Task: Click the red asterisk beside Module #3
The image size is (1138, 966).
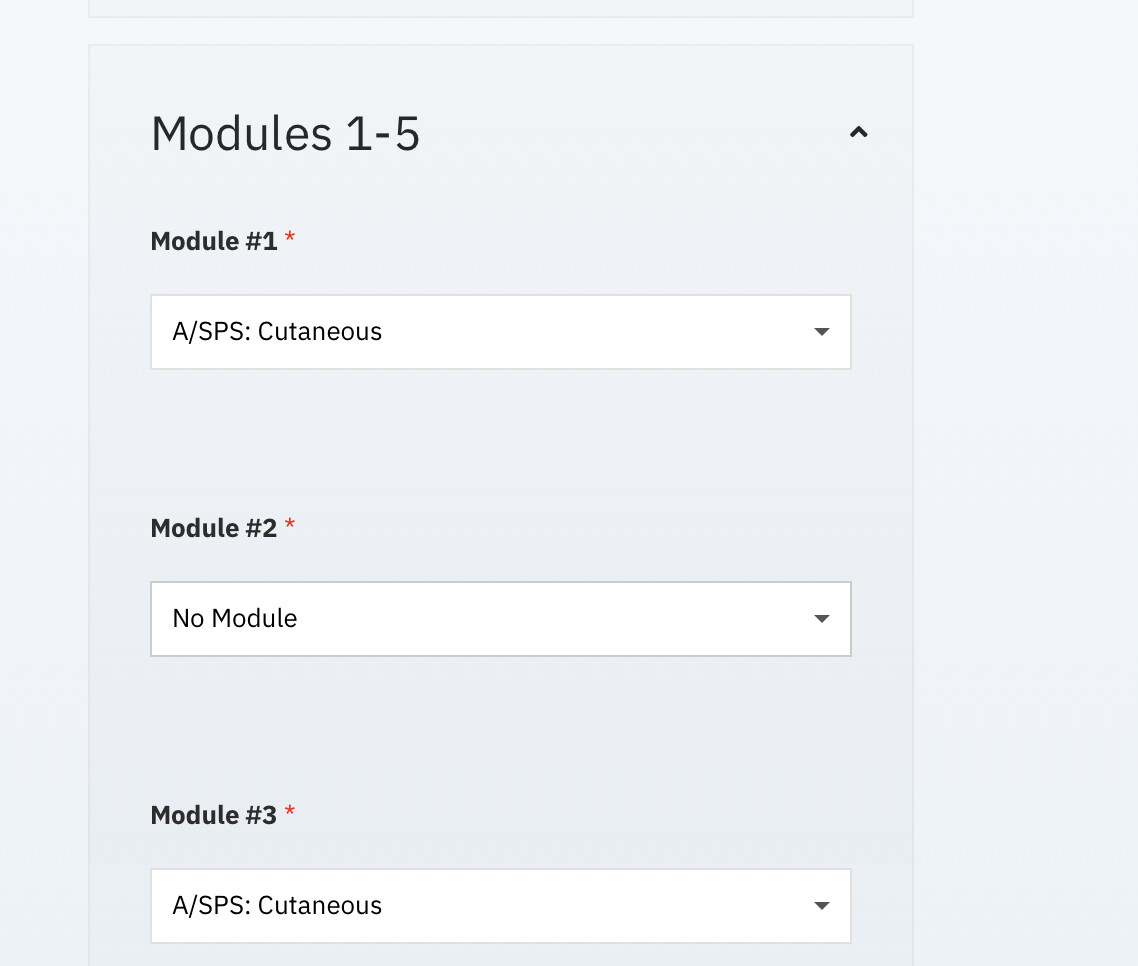Action: 290,810
